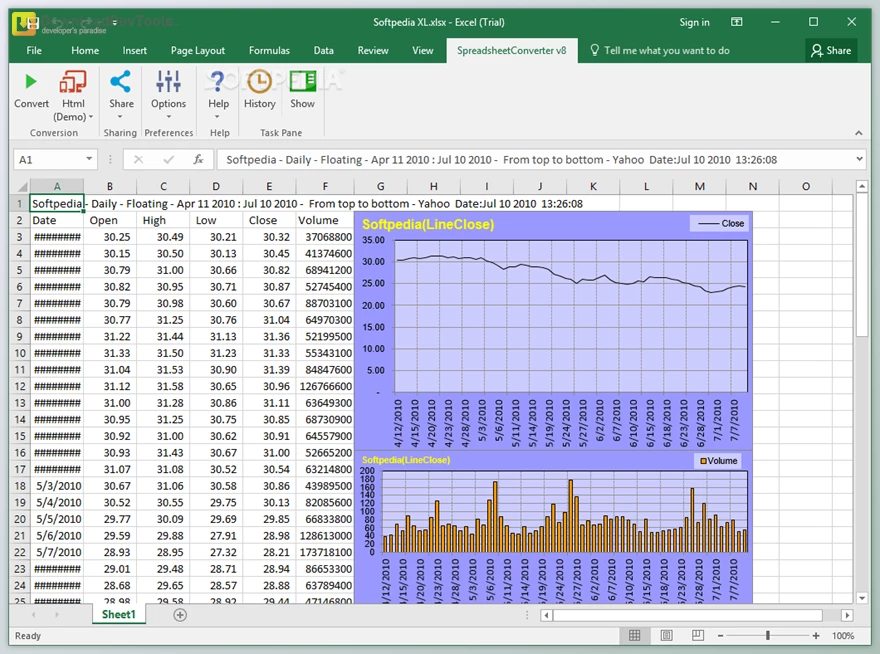Click in the formula bar text

(x=502, y=159)
